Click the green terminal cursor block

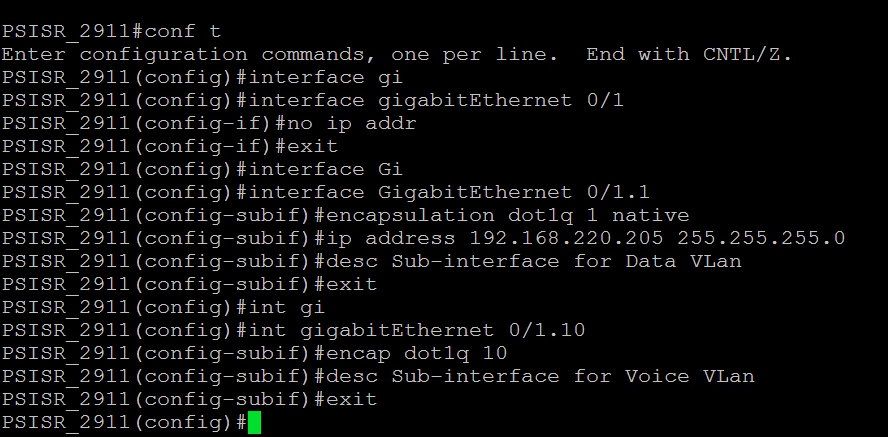point(254,423)
